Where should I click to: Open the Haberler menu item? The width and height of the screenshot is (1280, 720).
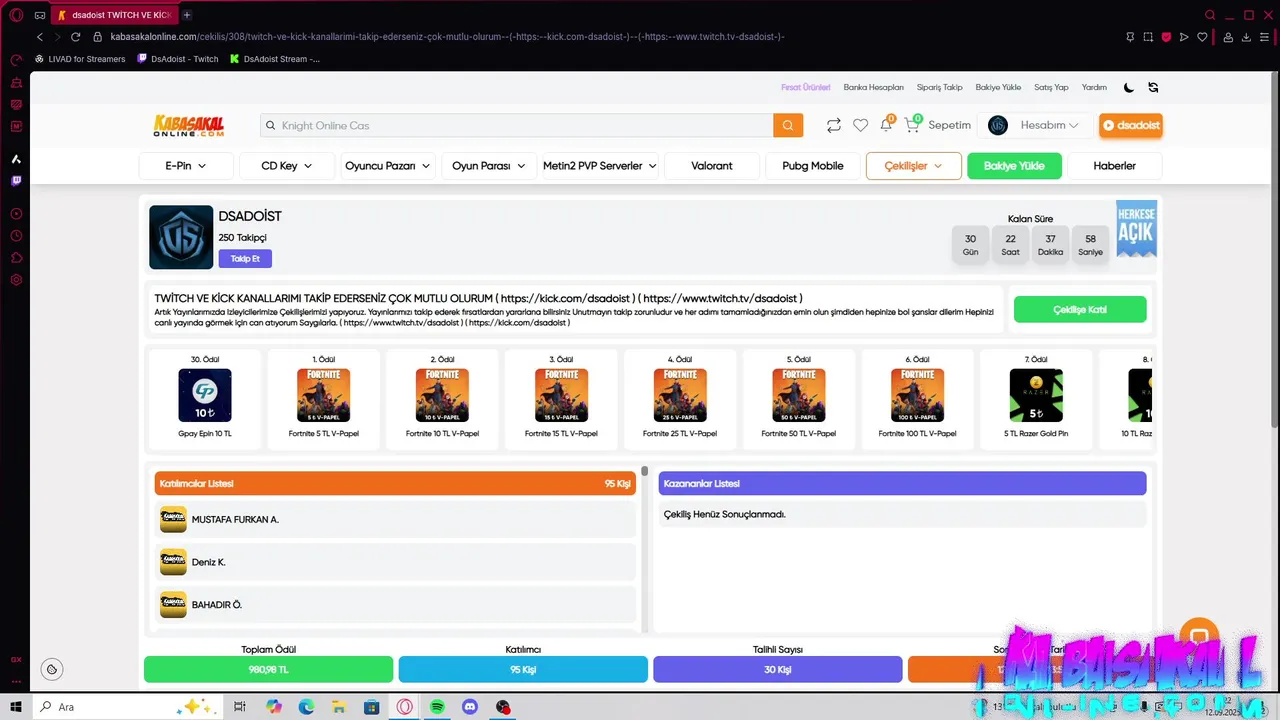coord(1114,166)
